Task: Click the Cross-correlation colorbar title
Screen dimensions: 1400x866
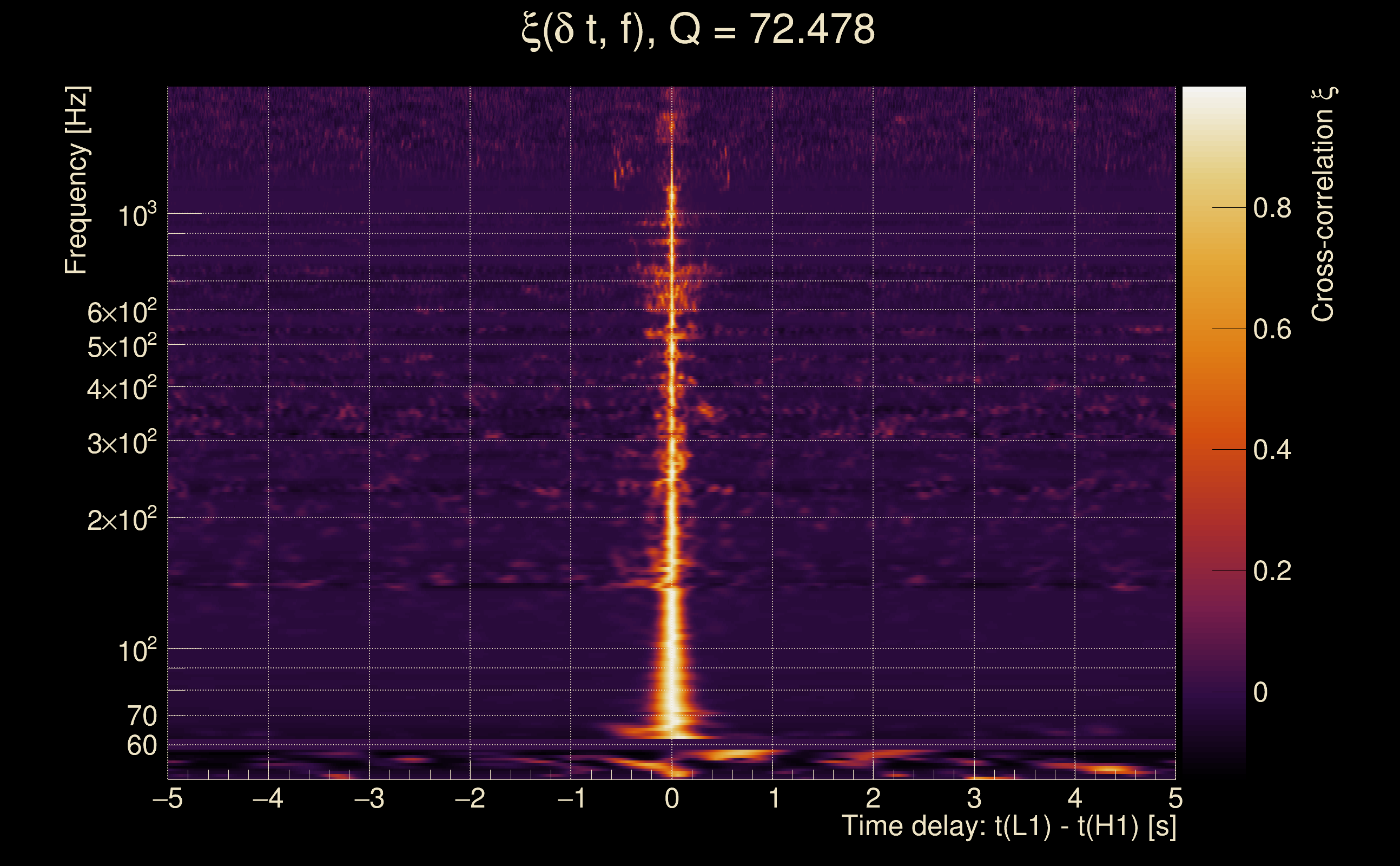Action: tap(1323, 204)
